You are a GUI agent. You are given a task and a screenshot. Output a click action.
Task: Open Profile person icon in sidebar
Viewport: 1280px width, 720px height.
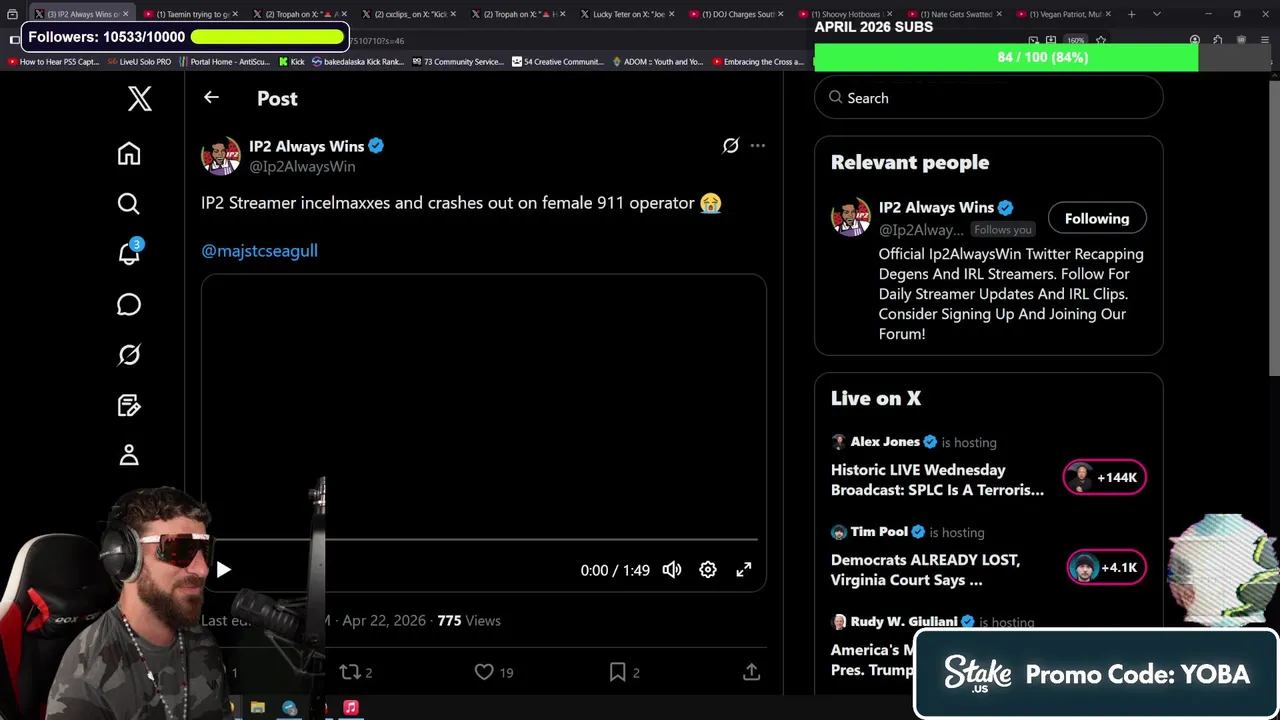coord(129,455)
